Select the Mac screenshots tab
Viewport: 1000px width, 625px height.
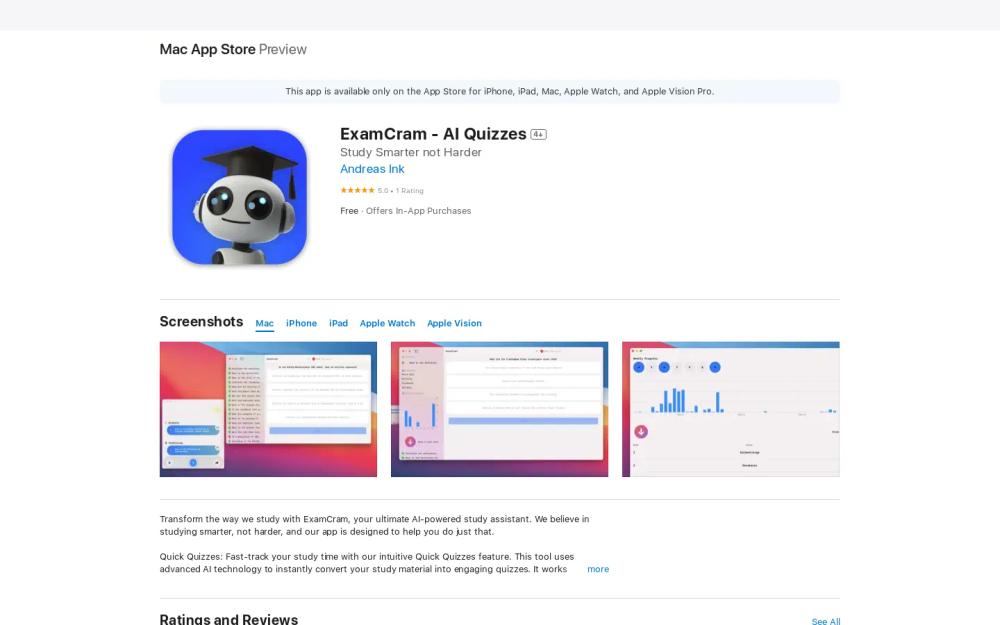[x=265, y=323]
